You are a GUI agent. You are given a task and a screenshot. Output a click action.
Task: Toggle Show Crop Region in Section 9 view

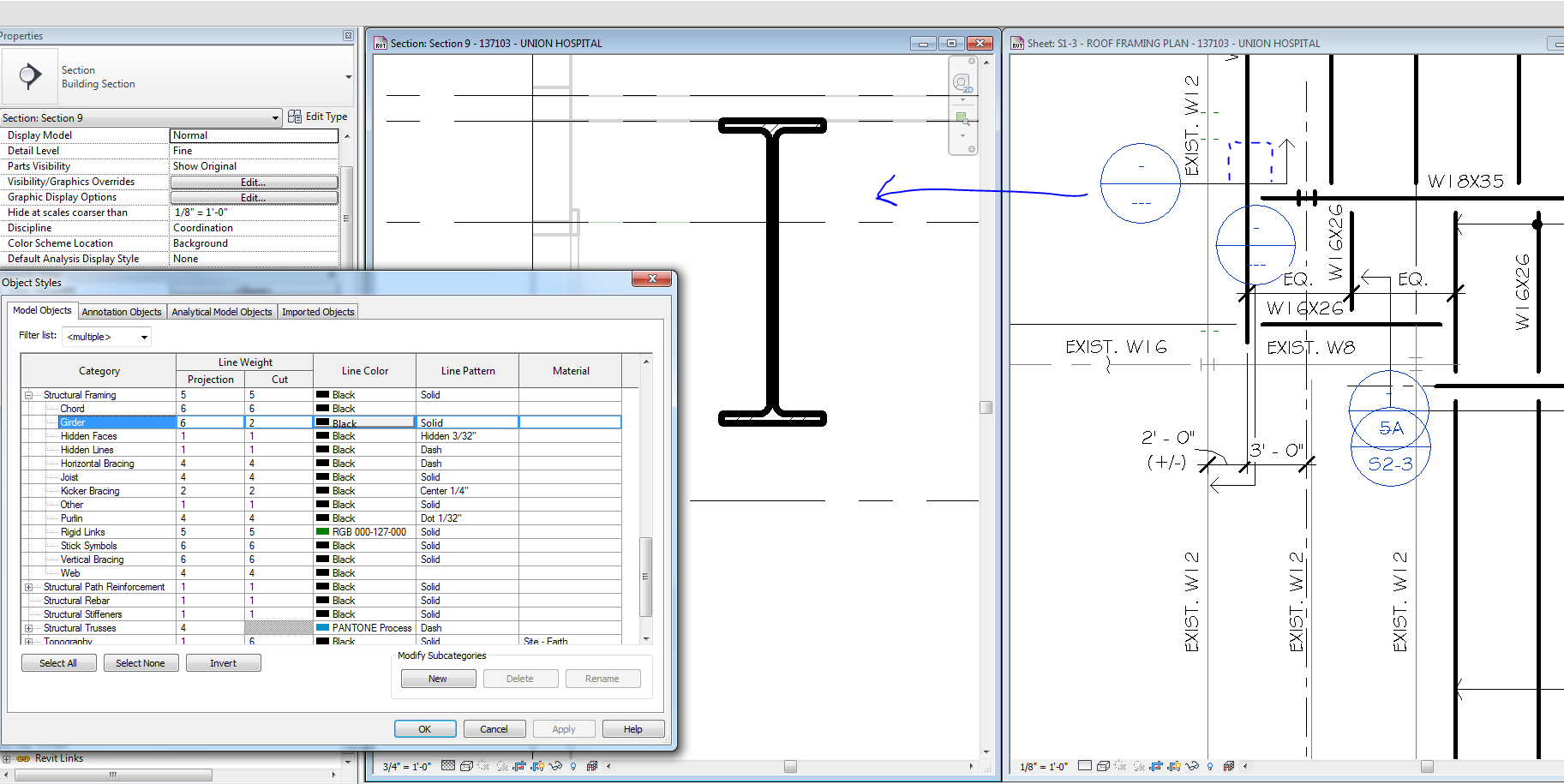(537, 766)
